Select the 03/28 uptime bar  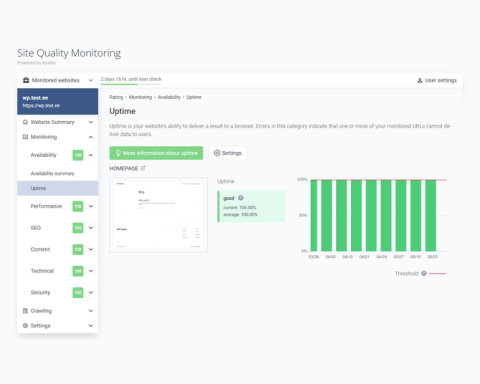click(x=314, y=215)
